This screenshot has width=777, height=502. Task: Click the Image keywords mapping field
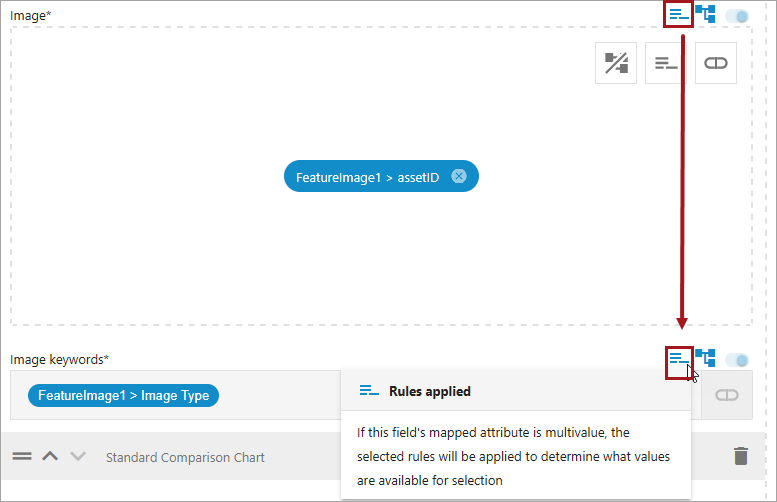pyautogui.click(x=280, y=395)
